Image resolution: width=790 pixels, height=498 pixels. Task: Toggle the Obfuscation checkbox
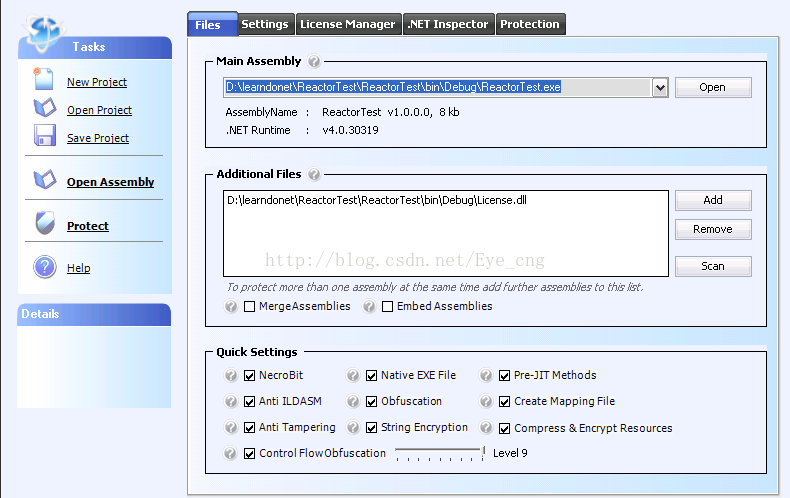[x=371, y=402]
